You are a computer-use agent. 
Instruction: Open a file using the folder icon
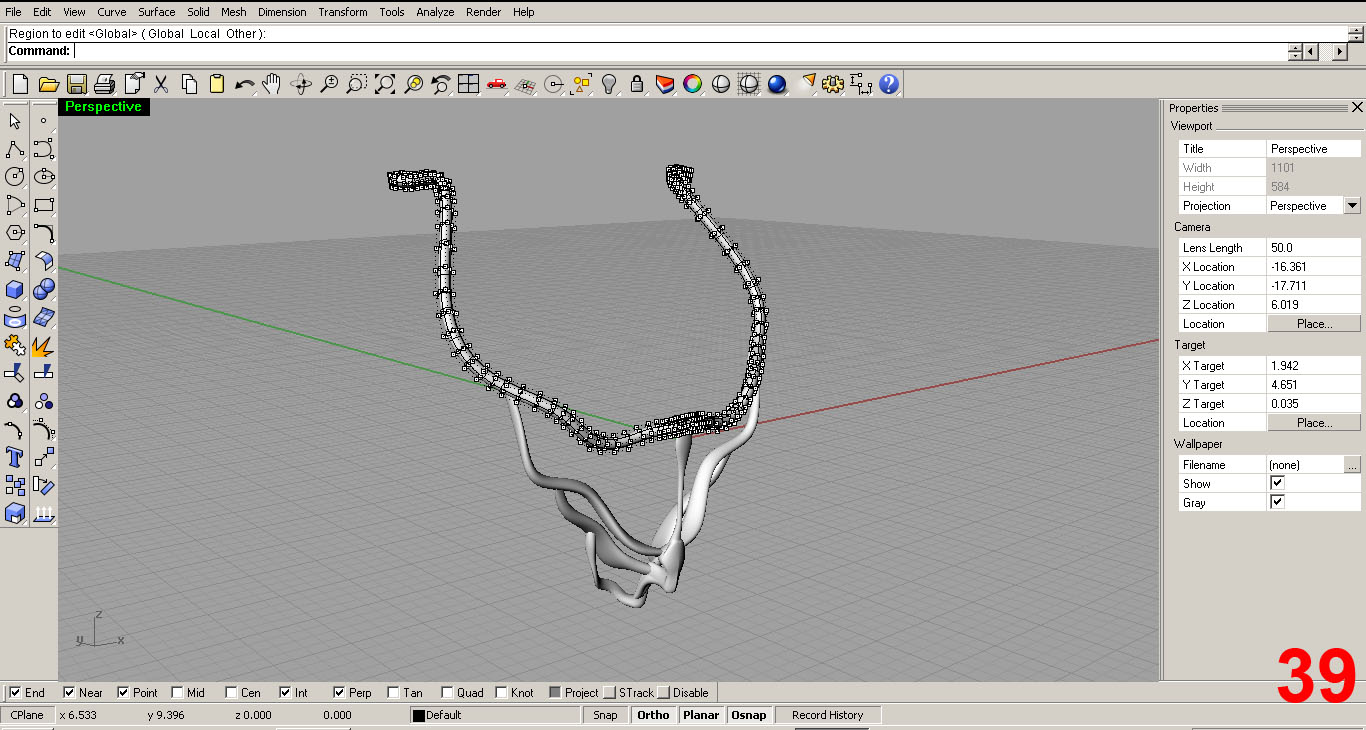coord(48,84)
